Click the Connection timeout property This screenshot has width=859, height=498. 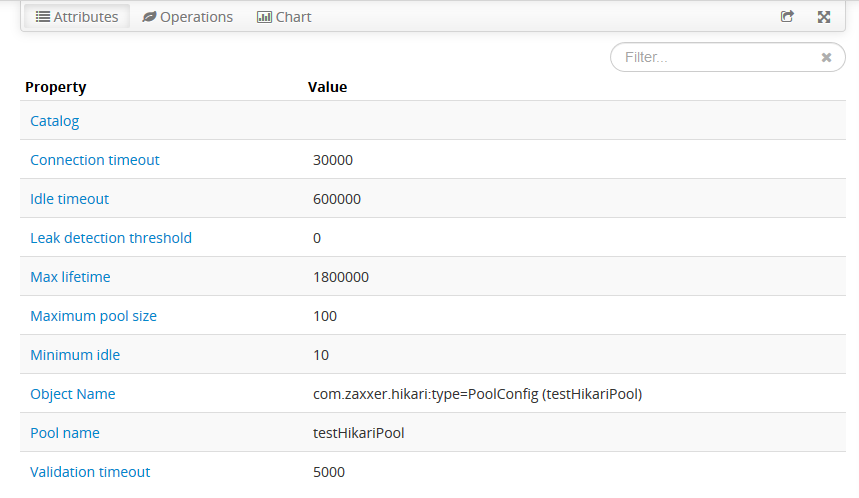(95, 160)
